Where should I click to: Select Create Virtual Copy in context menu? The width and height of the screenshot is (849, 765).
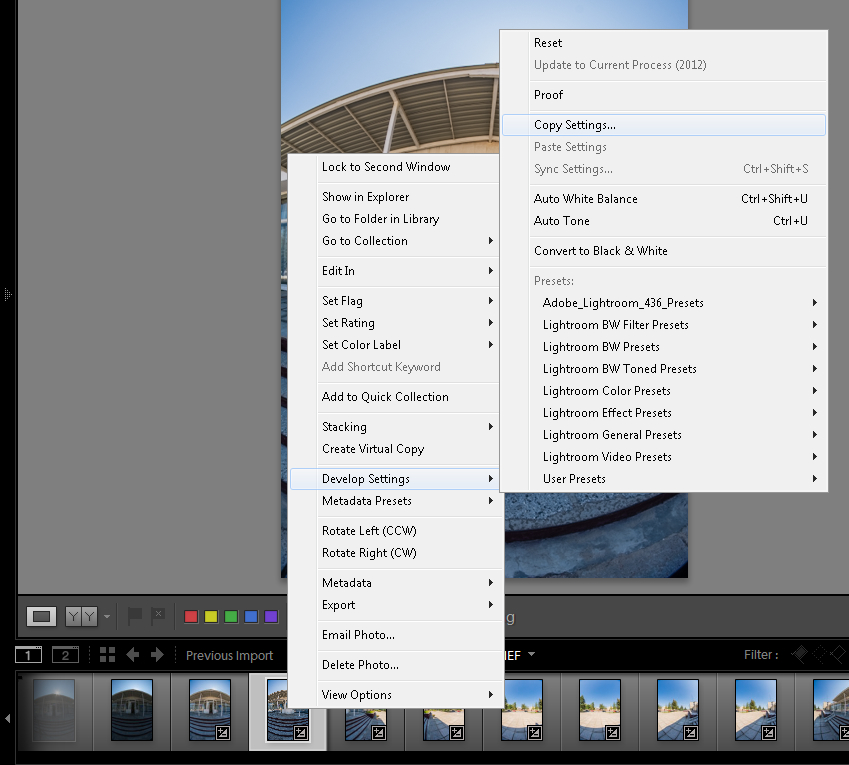373,449
